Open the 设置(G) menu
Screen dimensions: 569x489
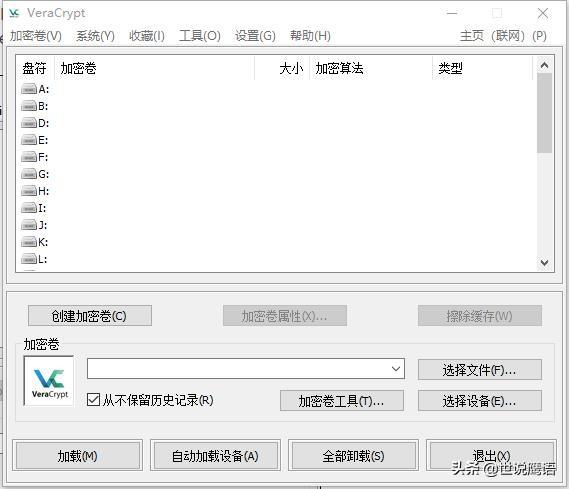(255, 36)
